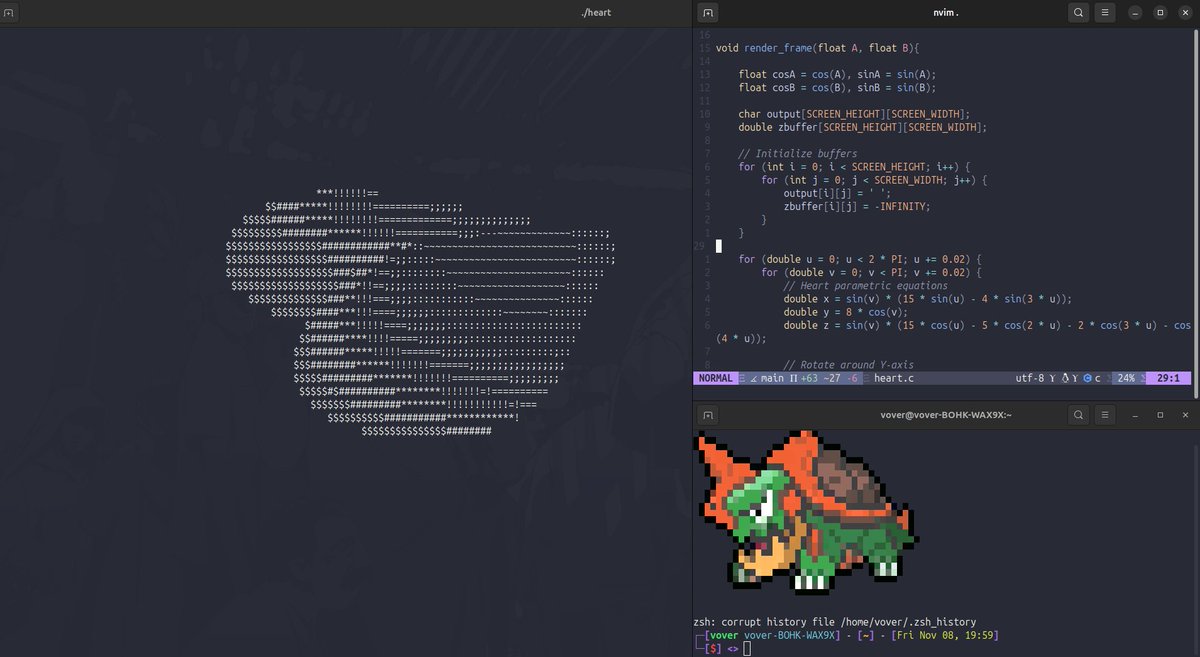The width and height of the screenshot is (1200, 657).
Task: Click the ./heart window title
Action: coord(595,13)
